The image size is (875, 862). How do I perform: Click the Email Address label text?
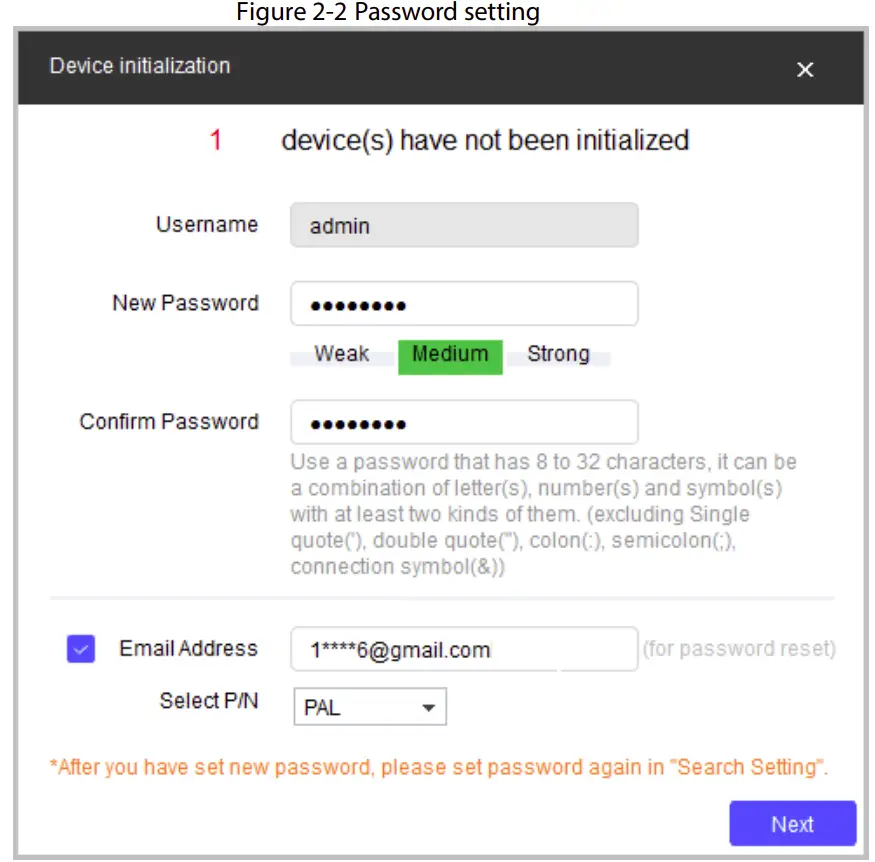(x=188, y=648)
